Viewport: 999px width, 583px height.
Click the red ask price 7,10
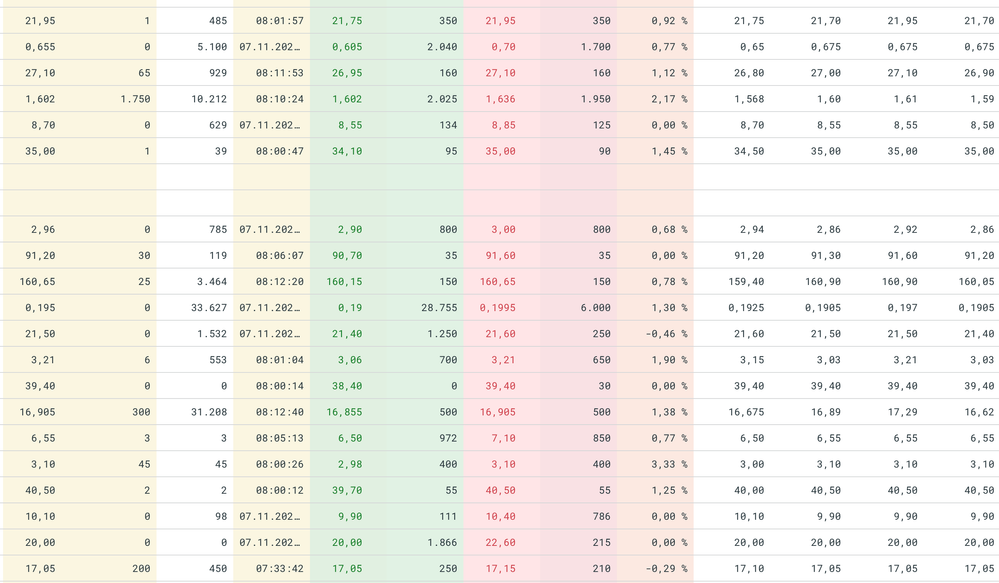[x=503, y=438]
